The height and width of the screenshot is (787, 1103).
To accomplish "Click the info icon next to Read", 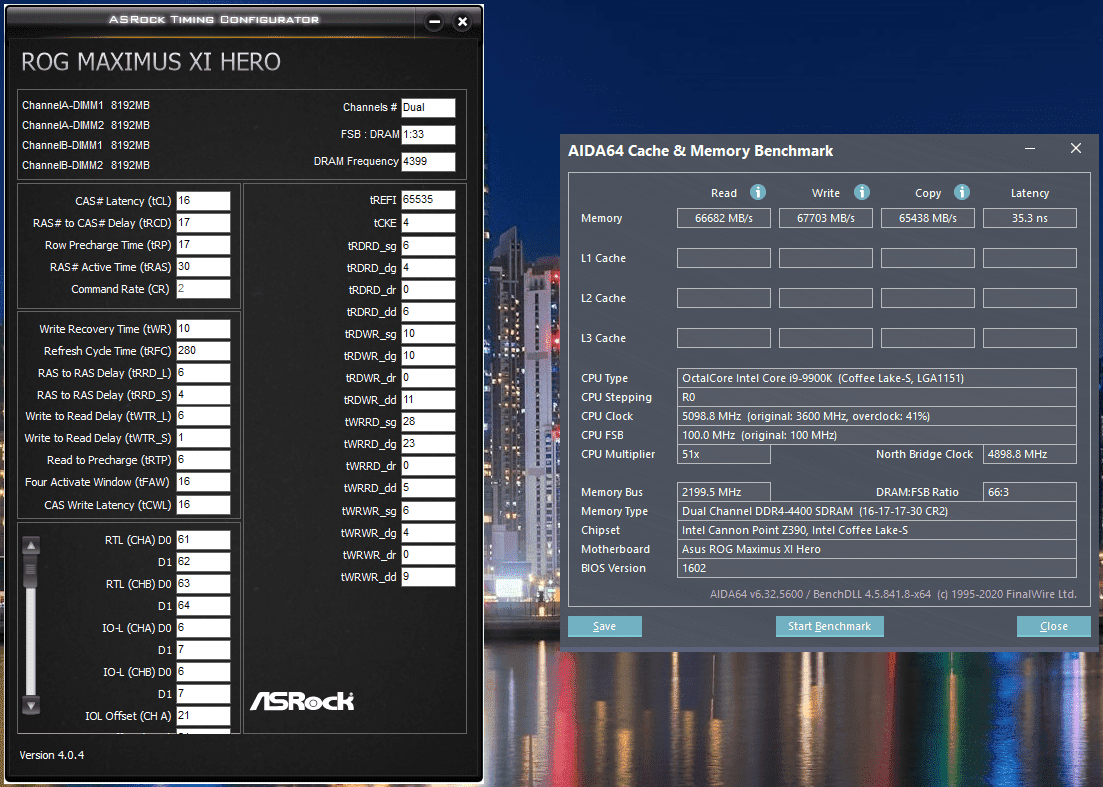I will 758,192.
